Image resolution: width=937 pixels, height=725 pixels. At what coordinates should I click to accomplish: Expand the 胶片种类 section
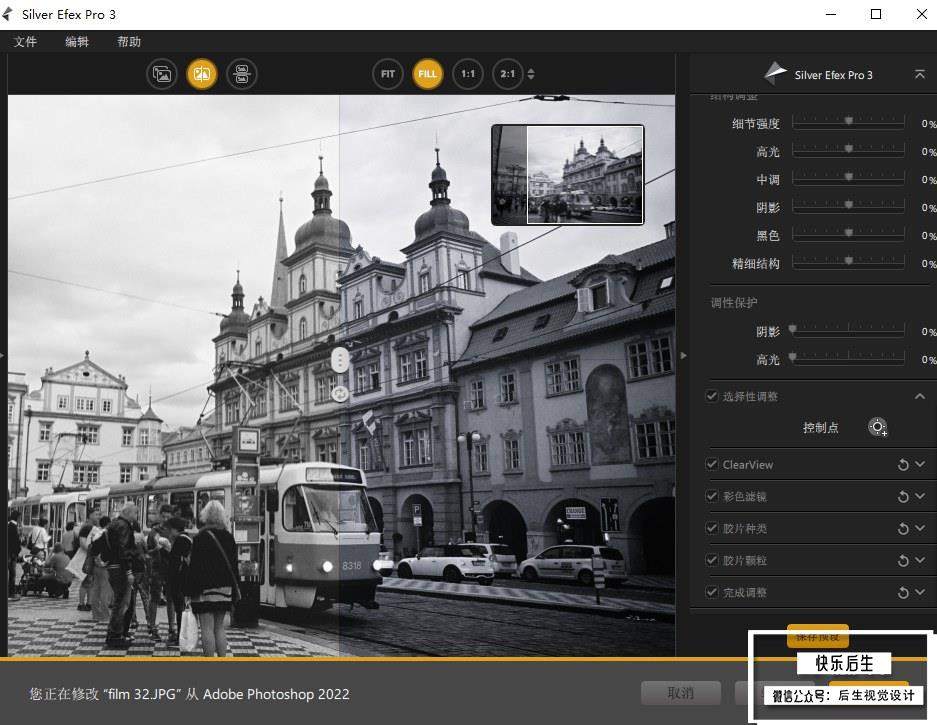pos(920,528)
